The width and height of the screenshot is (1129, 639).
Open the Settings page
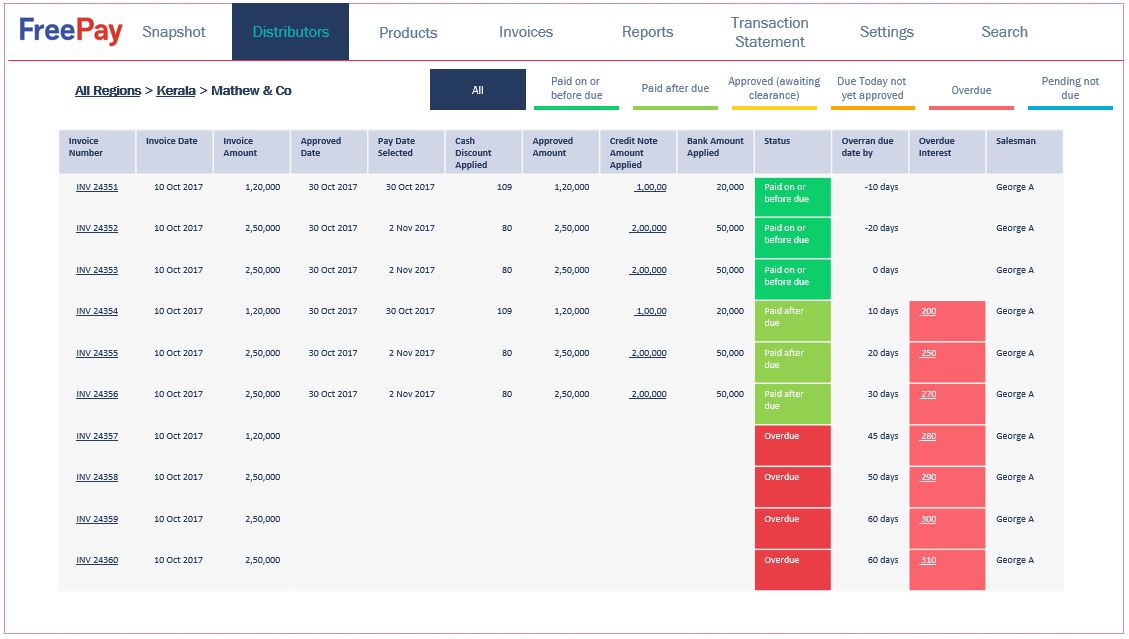point(886,31)
